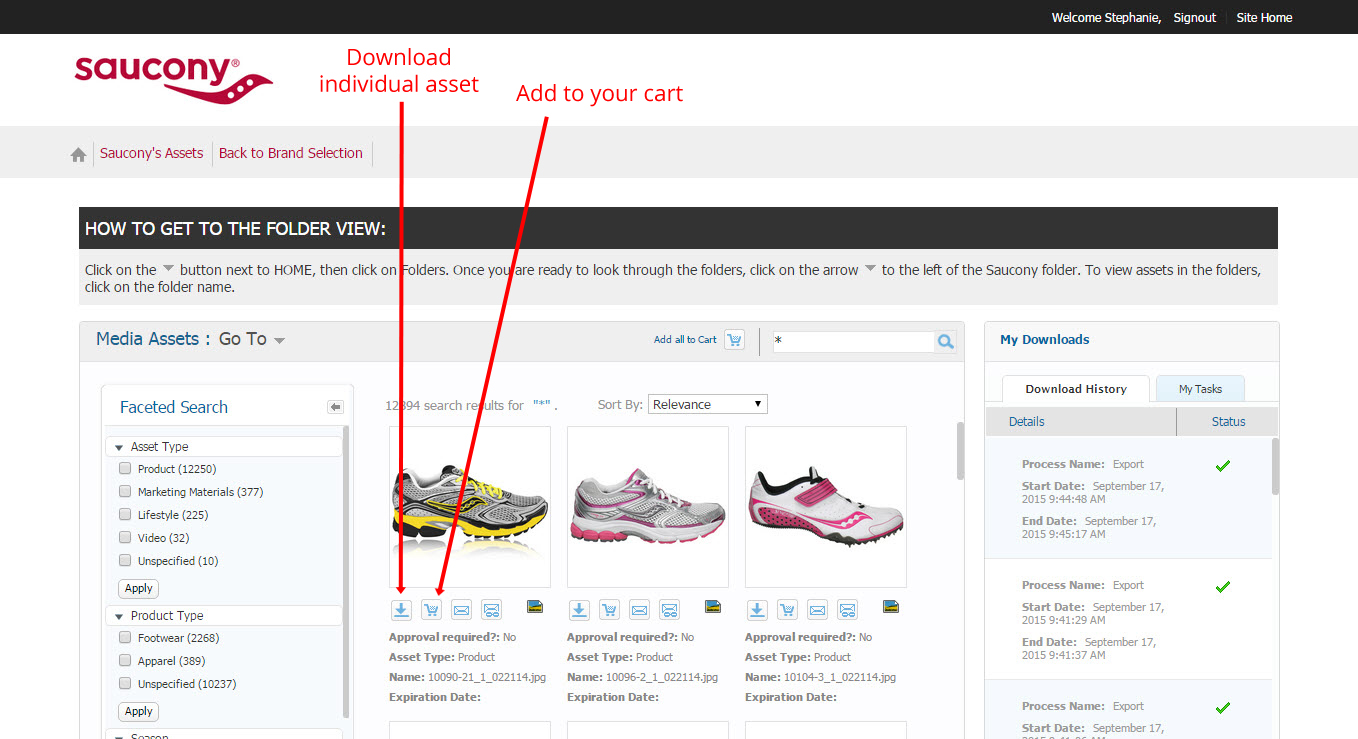Viewport: 1358px width, 739px height.
Task: Click the Export entry ending 9:45:17 AM
Action: (1128, 498)
